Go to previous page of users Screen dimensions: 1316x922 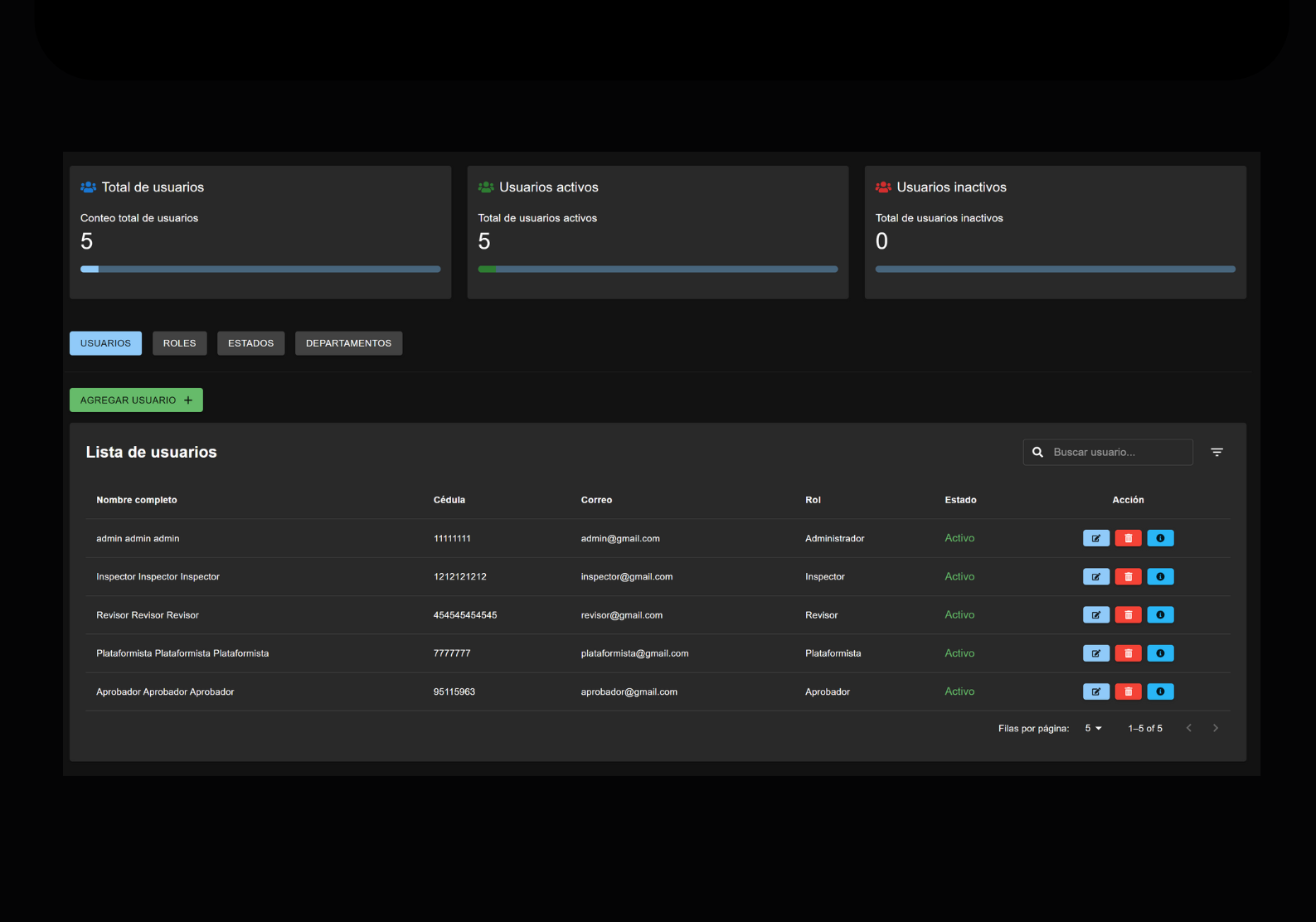point(1189,728)
